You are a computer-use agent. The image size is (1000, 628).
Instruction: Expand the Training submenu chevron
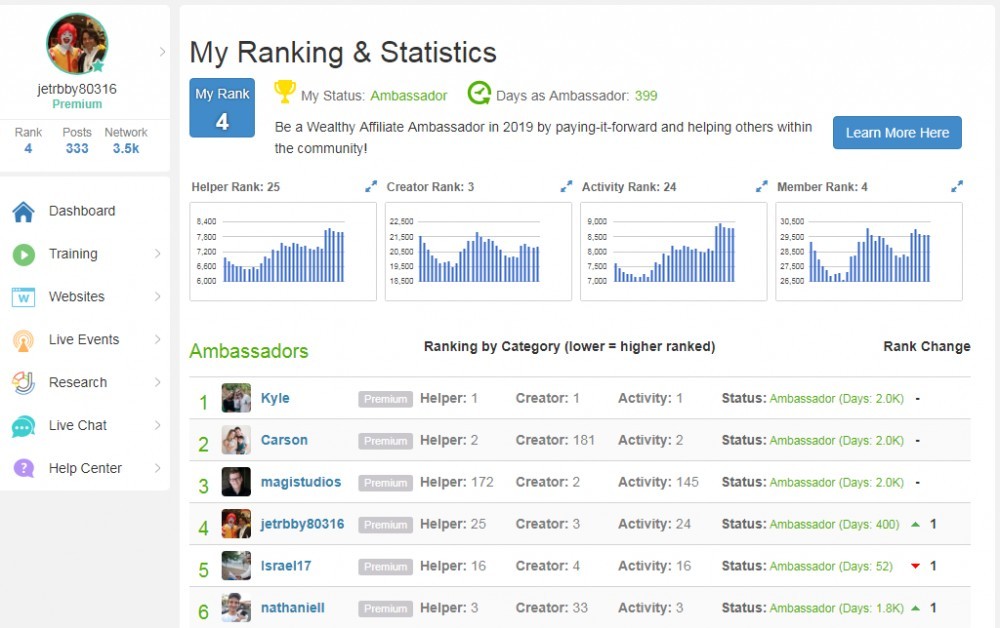pyautogui.click(x=157, y=254)
